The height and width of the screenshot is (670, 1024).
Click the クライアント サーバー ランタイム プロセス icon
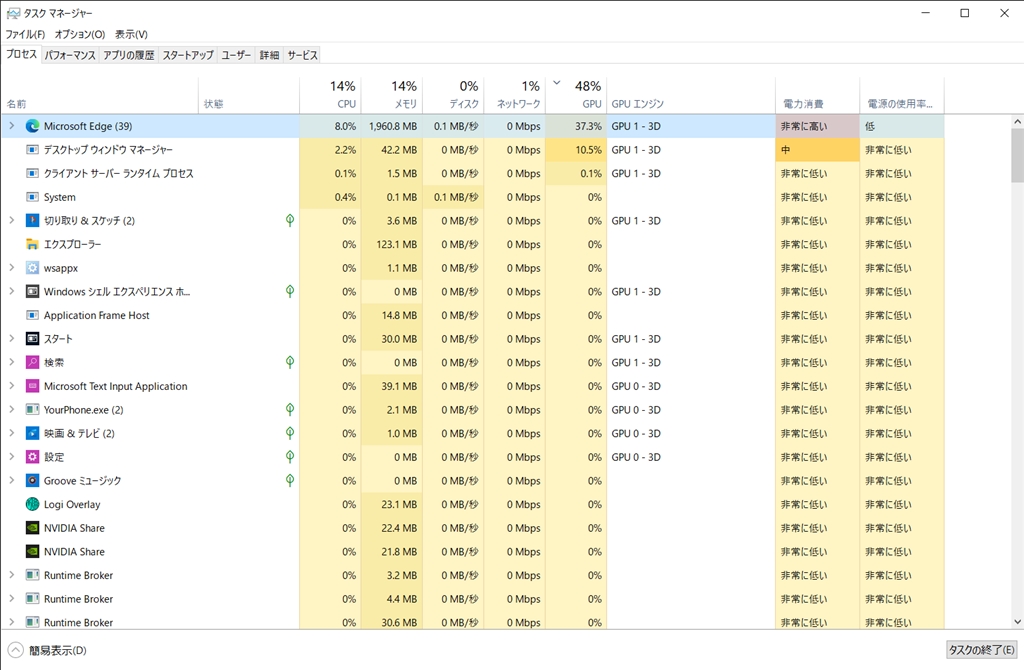[x=32, y=173]
